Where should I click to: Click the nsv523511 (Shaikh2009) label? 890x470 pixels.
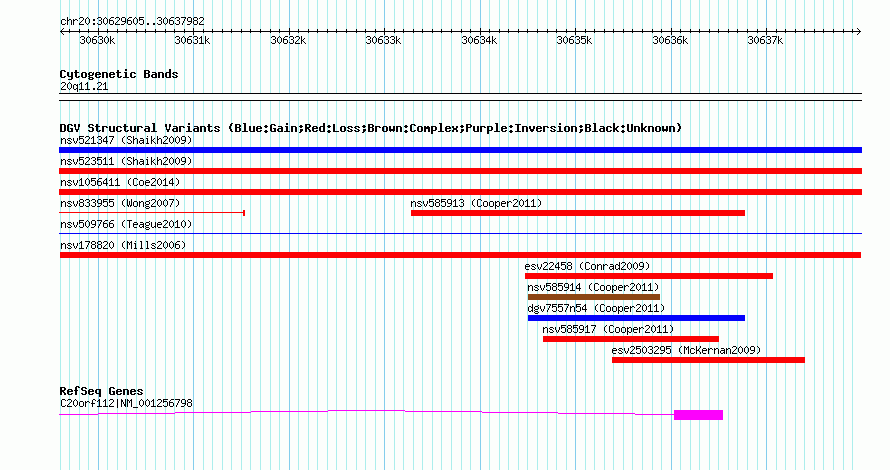pyautogui.click(x=126, y=161)
